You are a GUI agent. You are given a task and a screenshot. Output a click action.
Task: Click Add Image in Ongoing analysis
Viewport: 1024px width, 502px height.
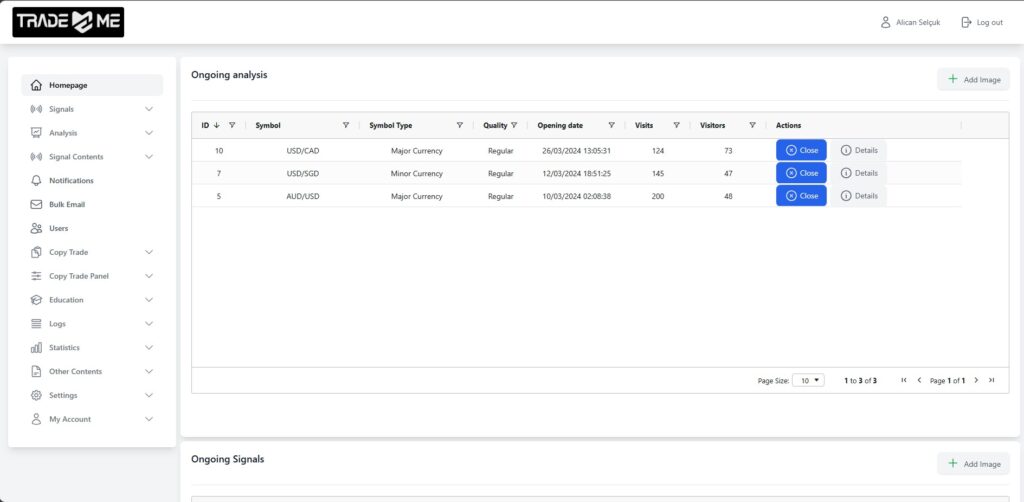click(x=973, y=79)
